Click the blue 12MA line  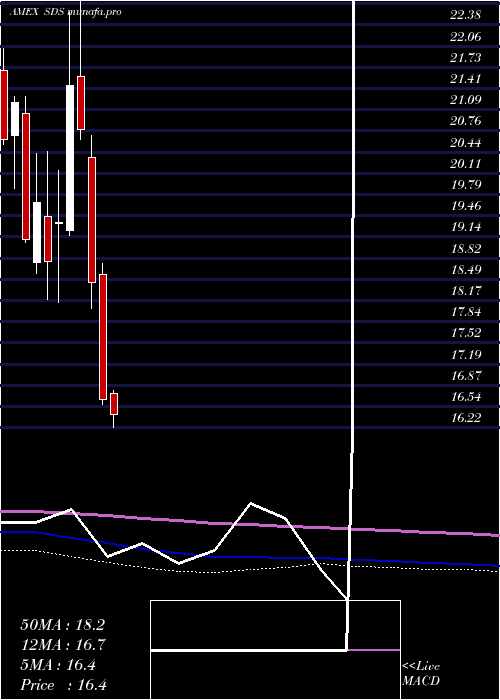(x=250, y=556)
